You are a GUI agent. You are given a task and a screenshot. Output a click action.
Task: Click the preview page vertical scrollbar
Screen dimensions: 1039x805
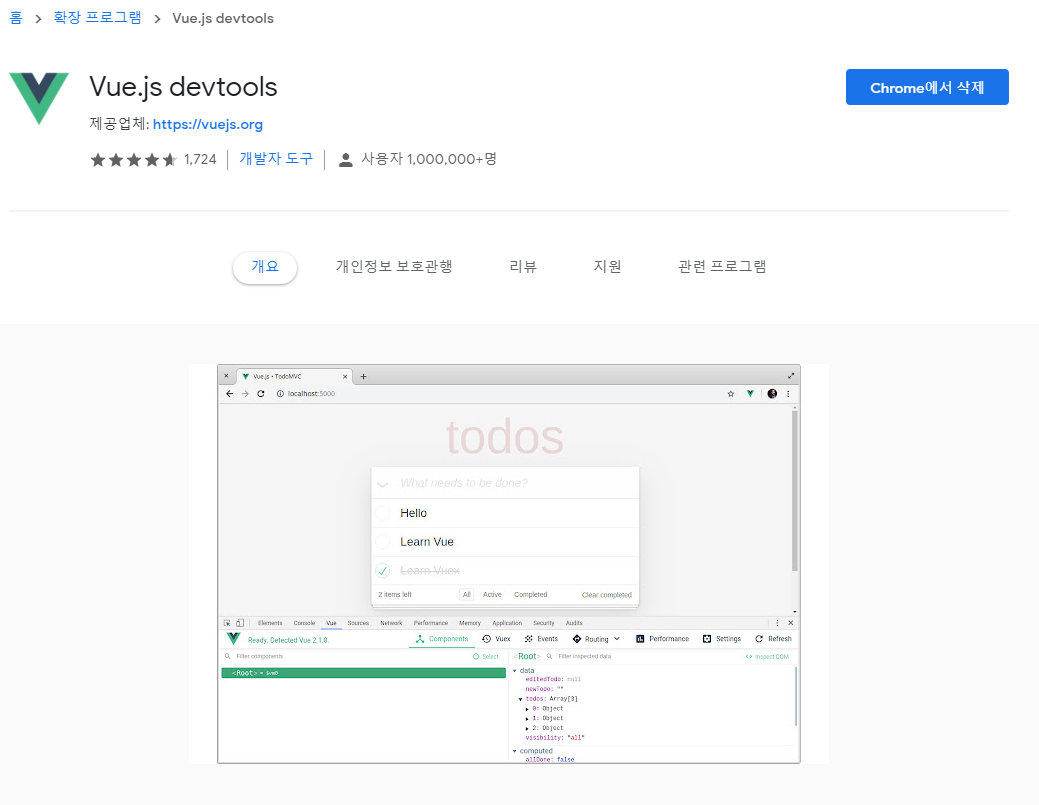(794, 490)
